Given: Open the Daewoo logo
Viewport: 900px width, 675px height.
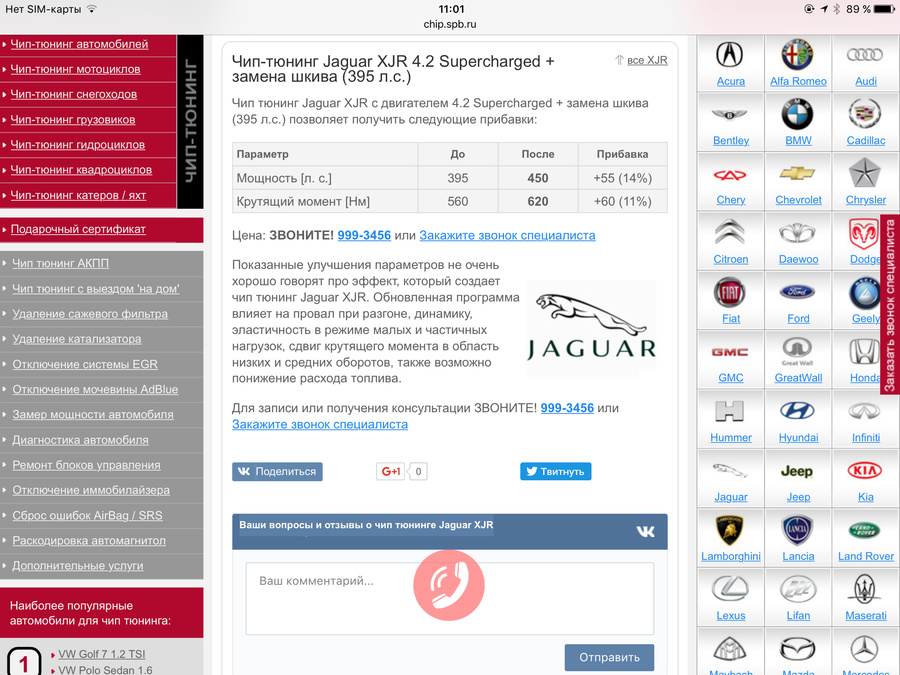Looking at the screenshot, I should coord(797,234).
